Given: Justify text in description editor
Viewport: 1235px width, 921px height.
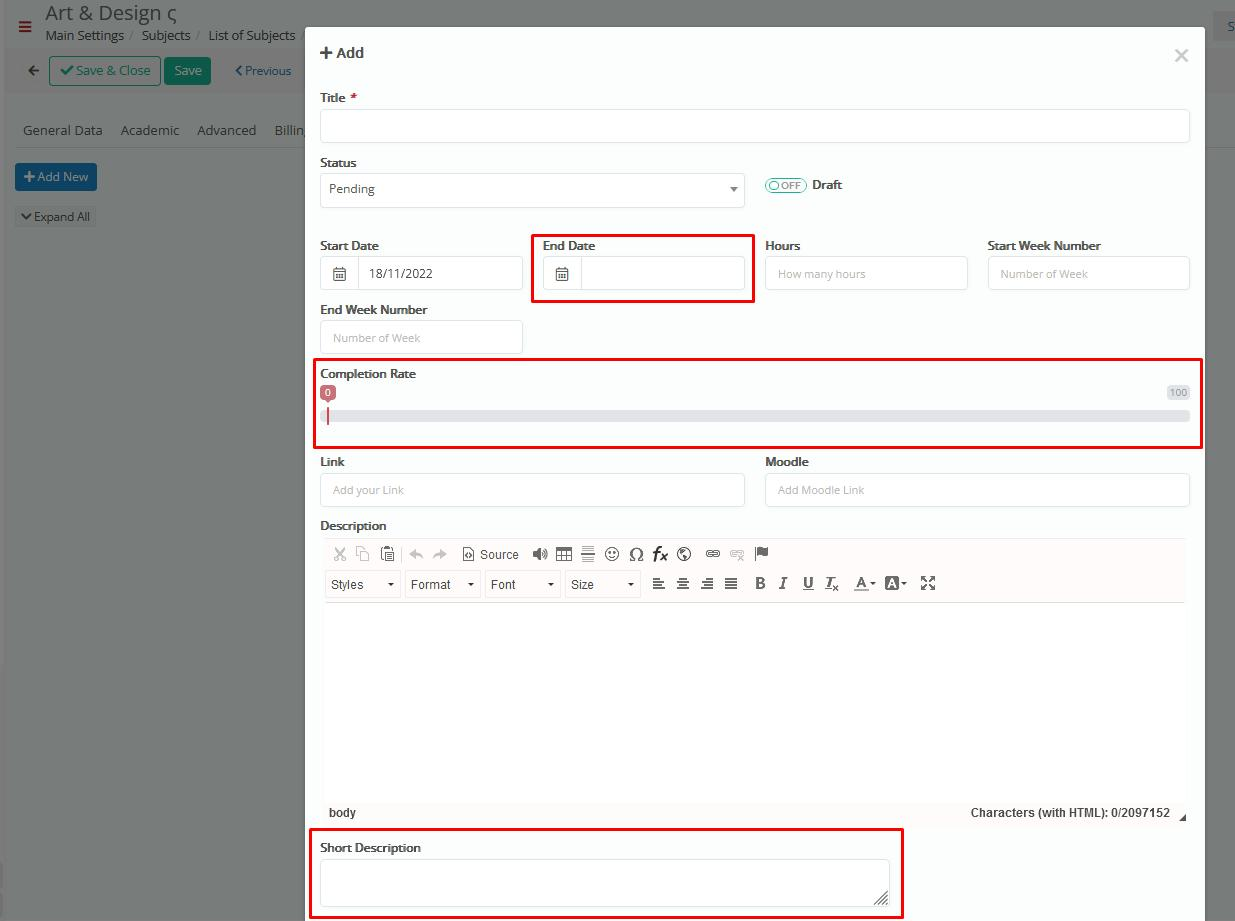Looking at the screenshot, I should (x=731, y=584).
